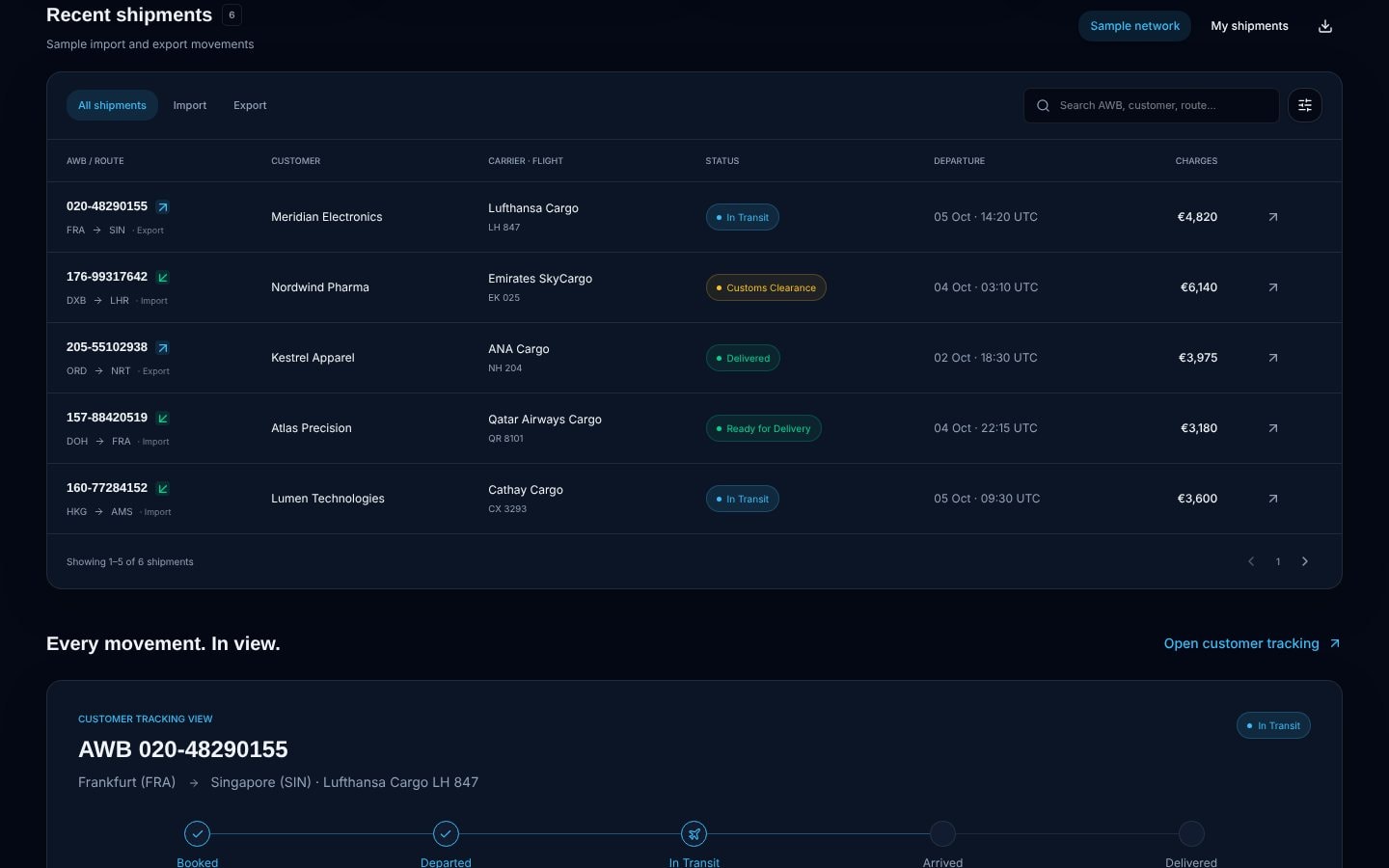Click import badge icon beside 176-99317642
Image resolution: width=1389 pixels, height=868 pixels.
coord(163,277)
